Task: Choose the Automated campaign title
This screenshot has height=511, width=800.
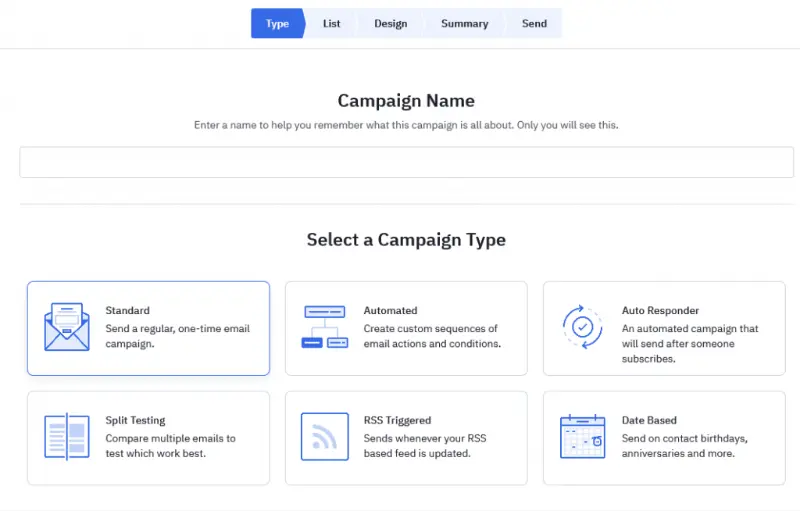Action: [390, 311]
